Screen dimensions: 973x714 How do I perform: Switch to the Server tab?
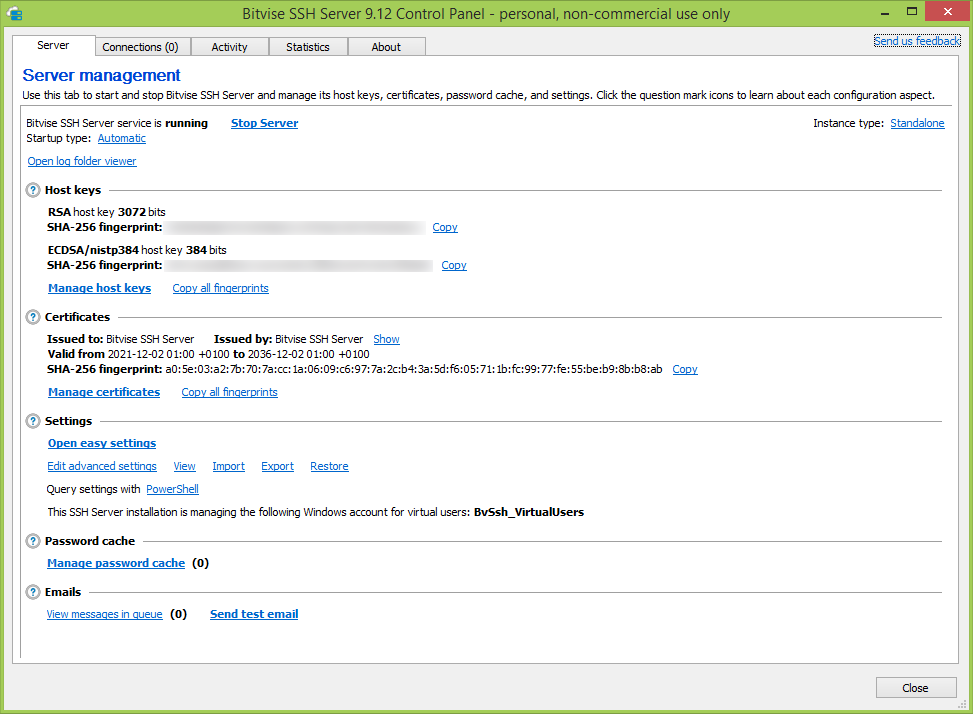click(53, 45)
